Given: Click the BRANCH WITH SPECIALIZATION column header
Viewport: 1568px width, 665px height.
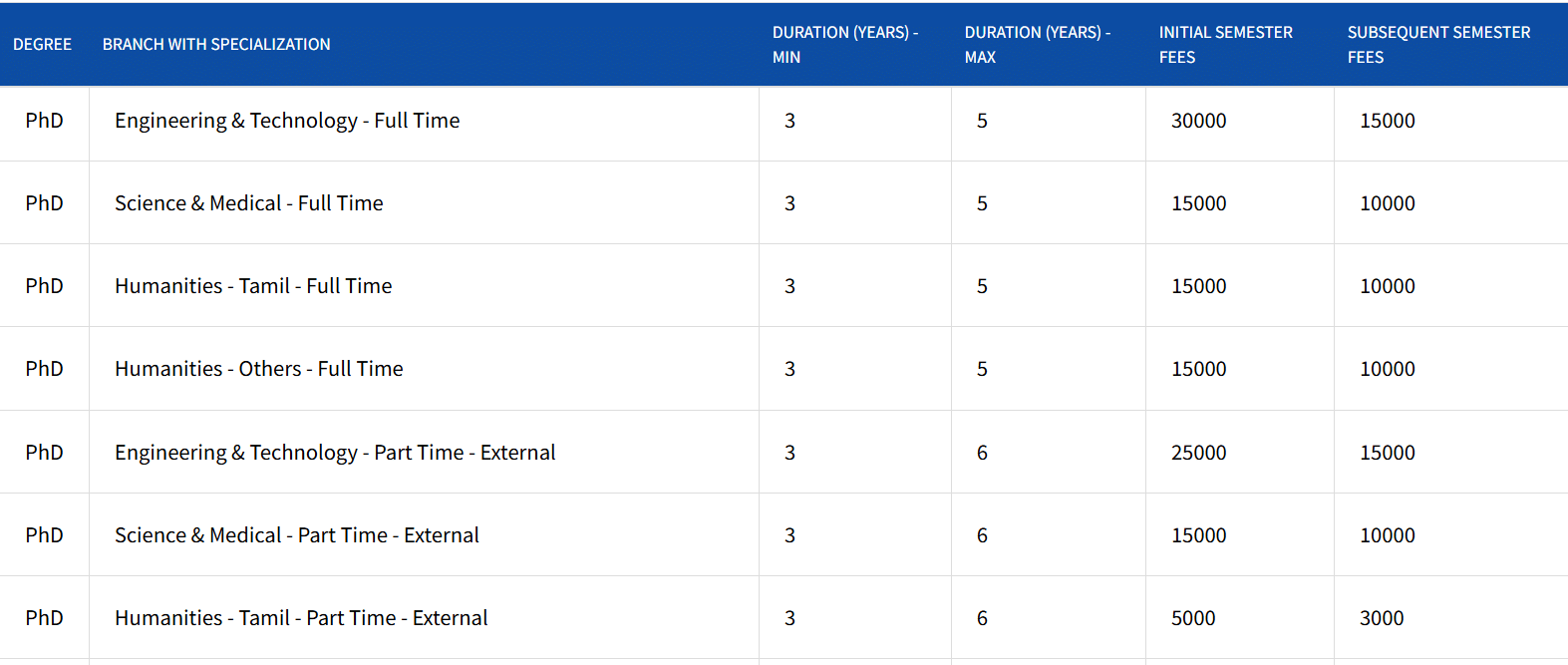Looking at the screenshot, I should pyautogui.click(x=216, y=45).
